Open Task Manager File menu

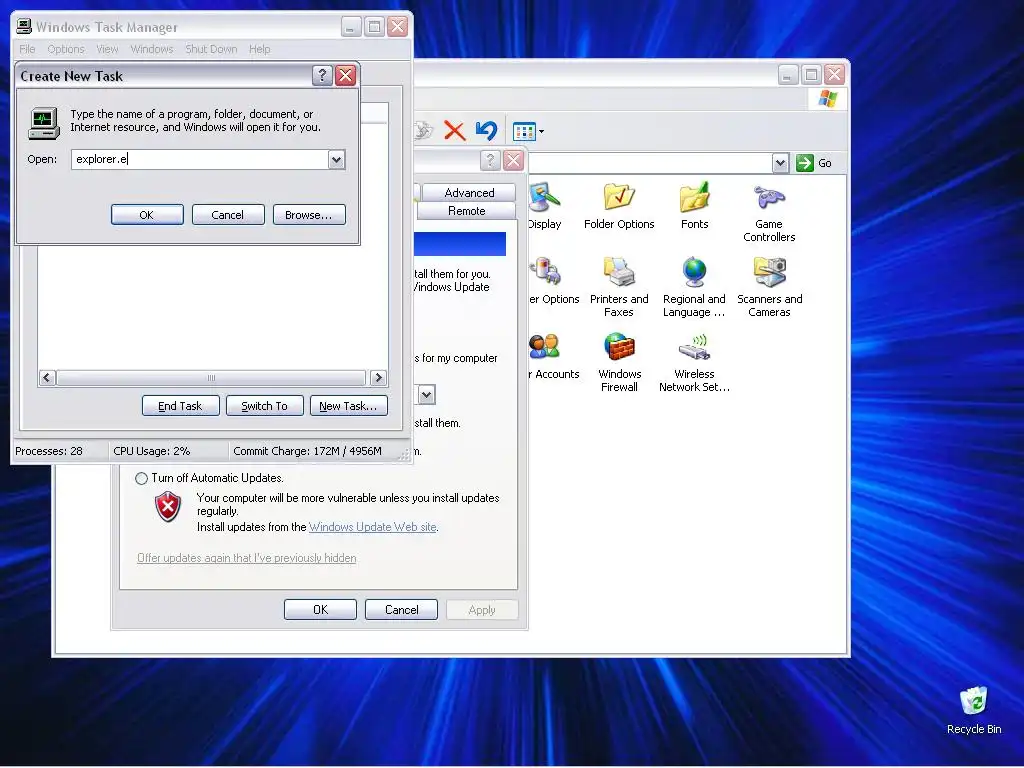[x=27, y=49]
